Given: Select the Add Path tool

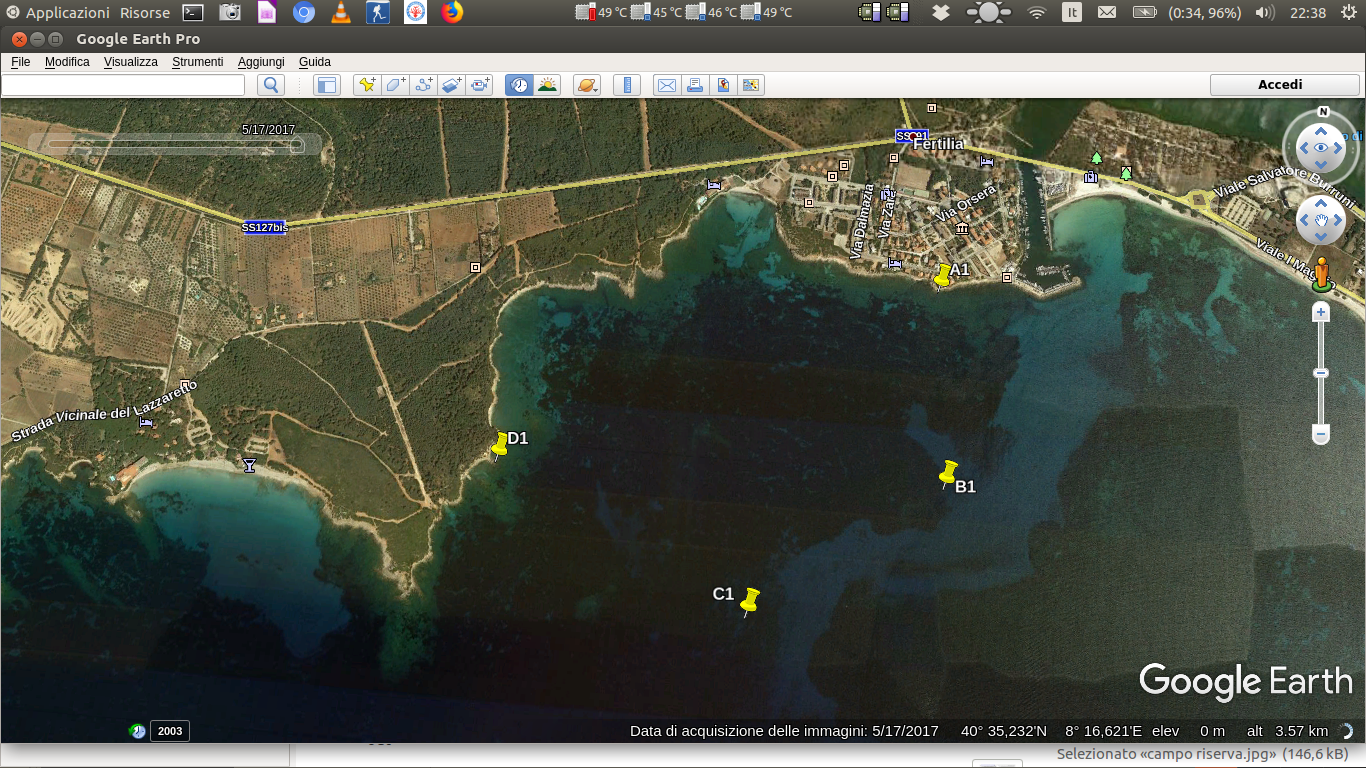Looking at the screenshot, I should 423,85.
